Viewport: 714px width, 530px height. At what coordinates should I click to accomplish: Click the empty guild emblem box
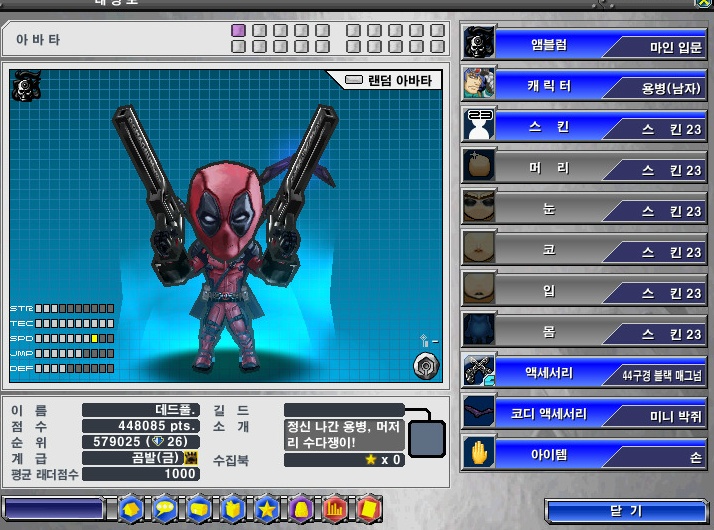pyautogui.click(x=427, y=439)
